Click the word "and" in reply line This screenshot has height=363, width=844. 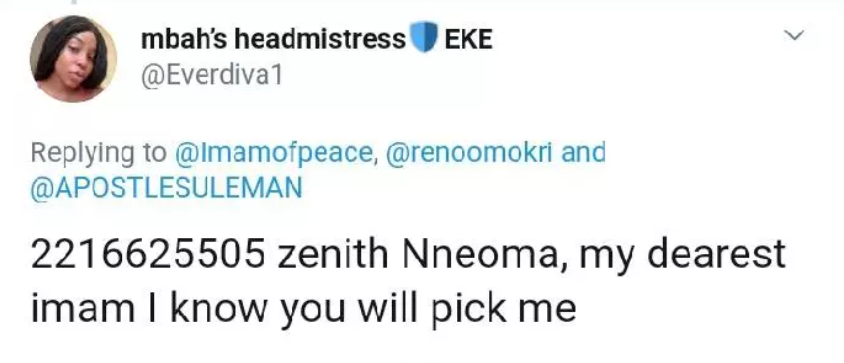tap(584, 153)
